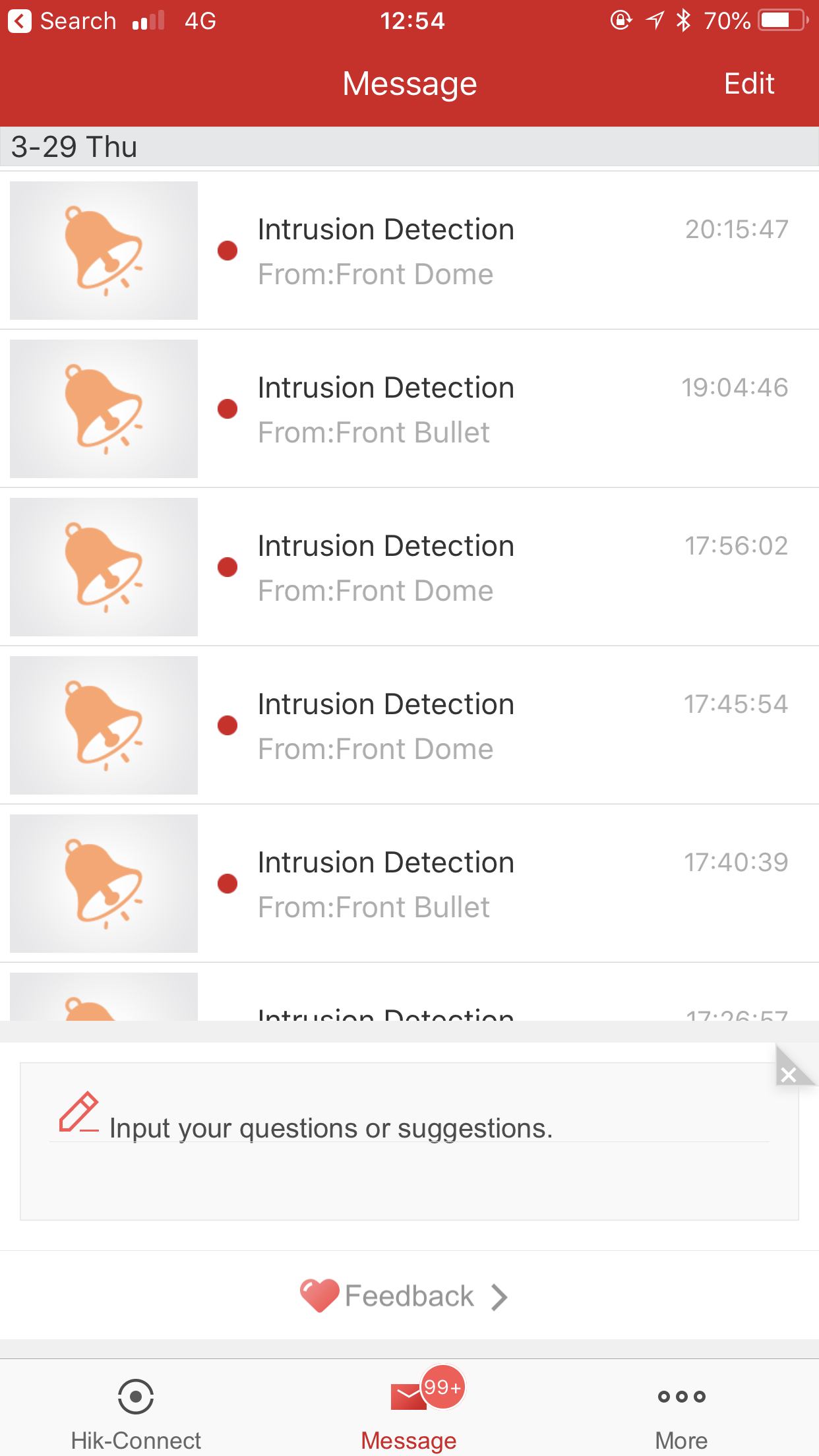Open the 17:40:39 Front Bullet intrusion message

[x=462, y=884]
